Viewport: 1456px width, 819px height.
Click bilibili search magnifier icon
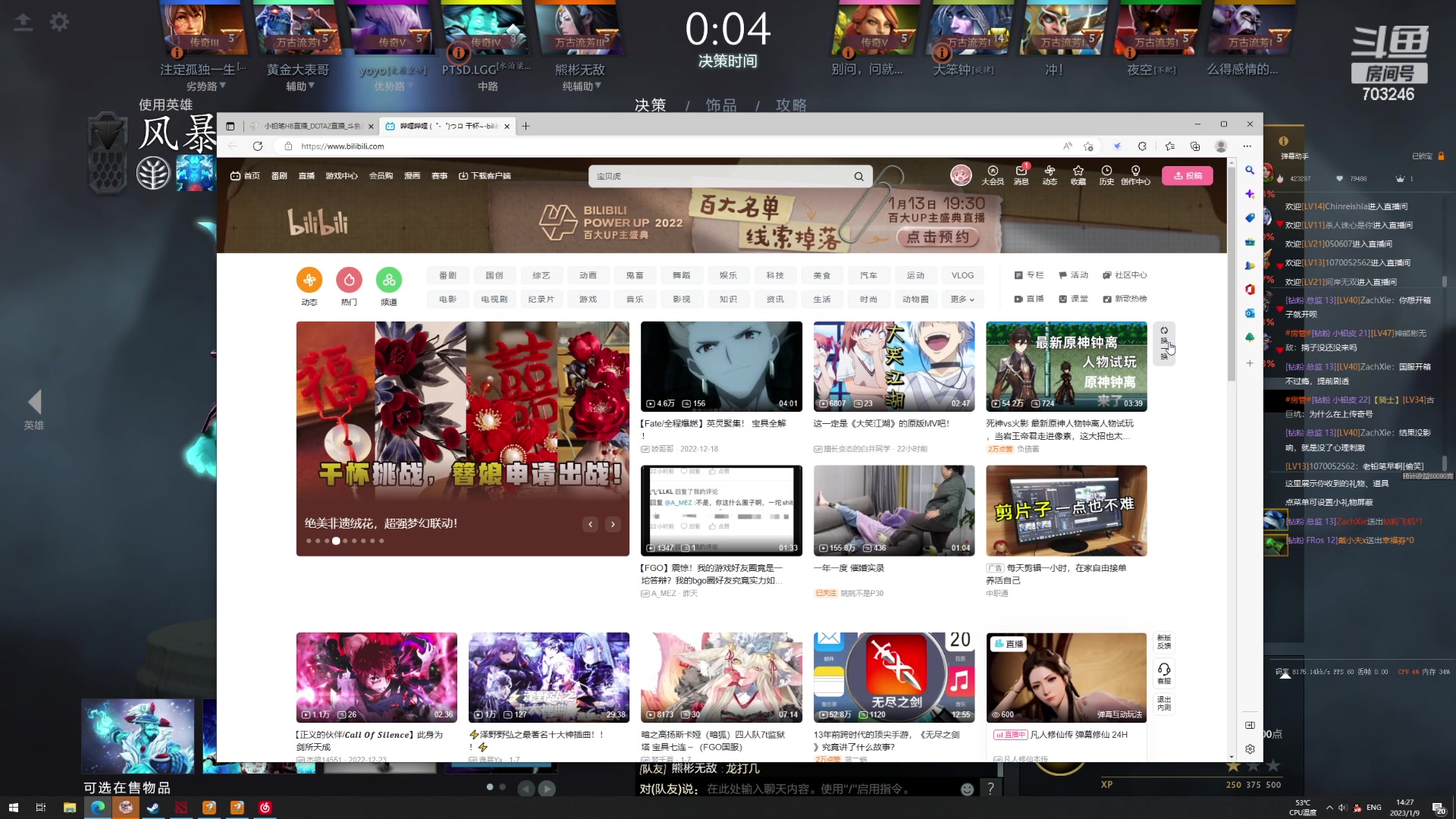(858, 176)
